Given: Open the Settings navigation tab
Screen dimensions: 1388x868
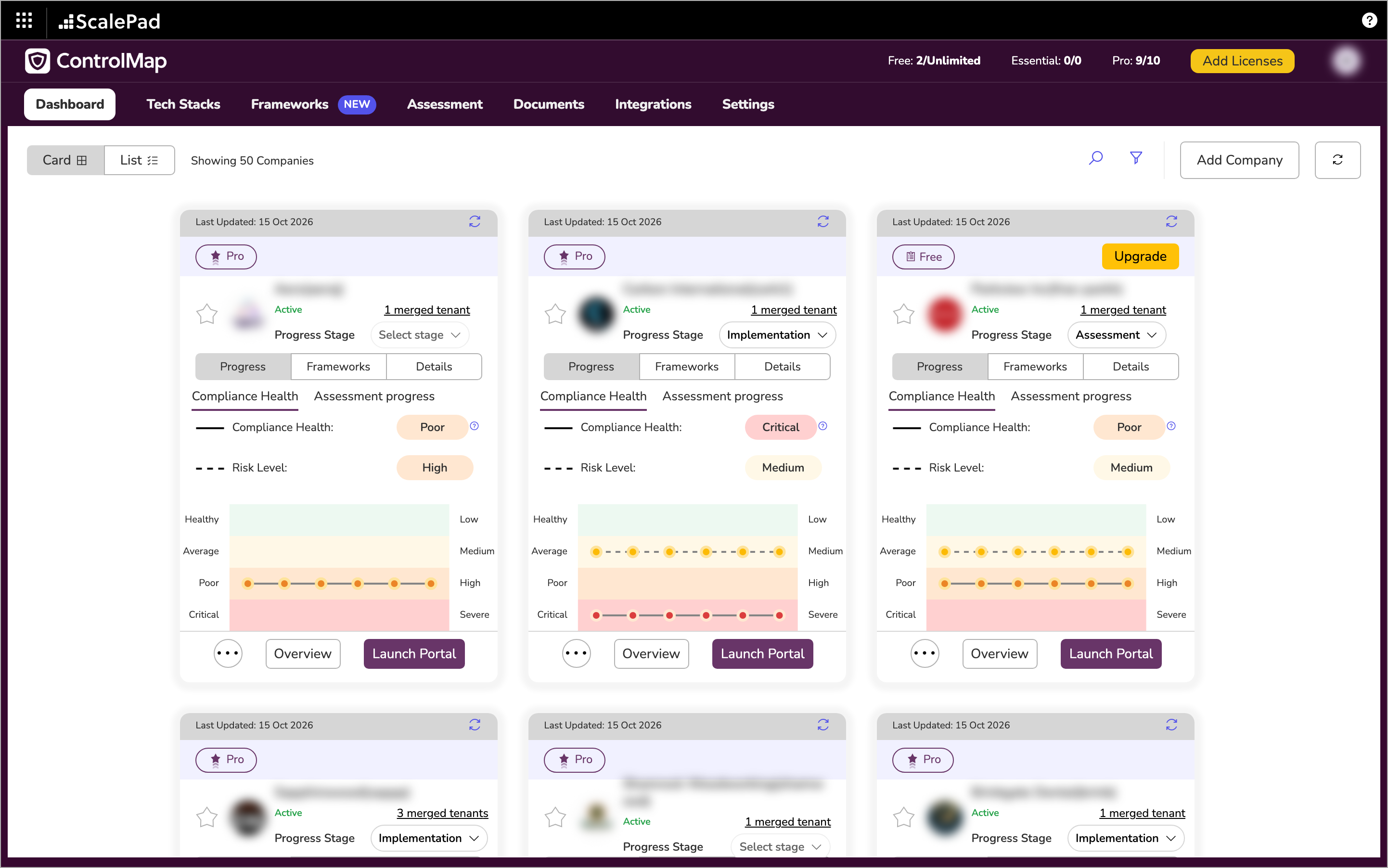Looking at the screenshot, I should [x=748, y=104].
